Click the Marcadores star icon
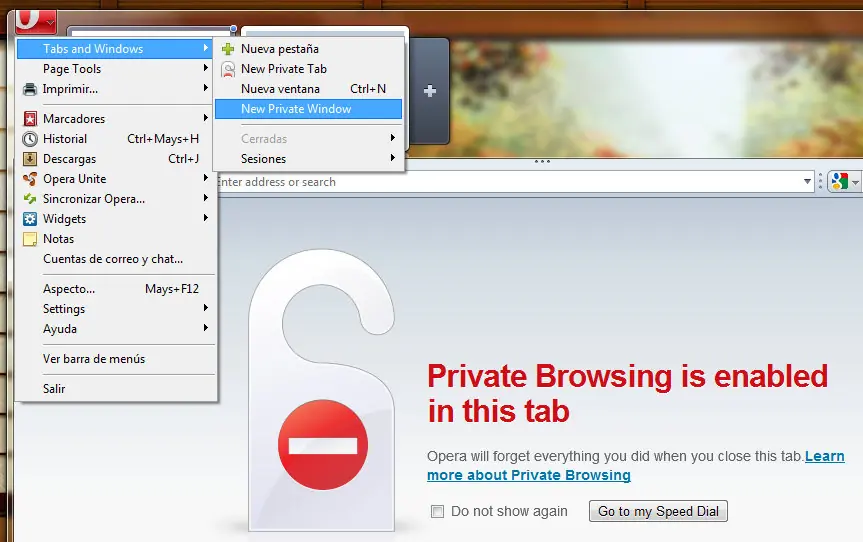This screenshot has width=863, height=542. coord(30,119)
